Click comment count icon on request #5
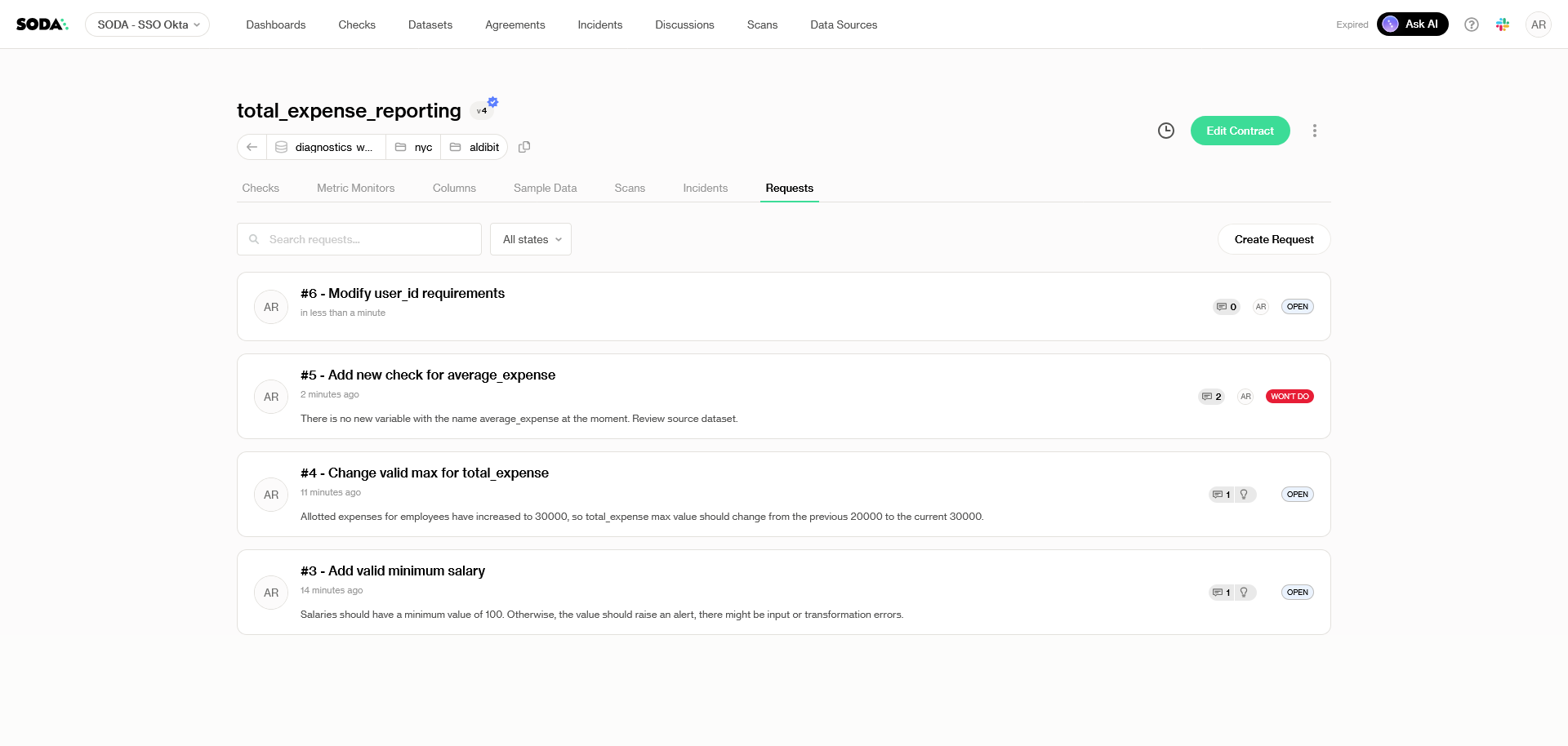The image size is (1568, 746). 1211,397
